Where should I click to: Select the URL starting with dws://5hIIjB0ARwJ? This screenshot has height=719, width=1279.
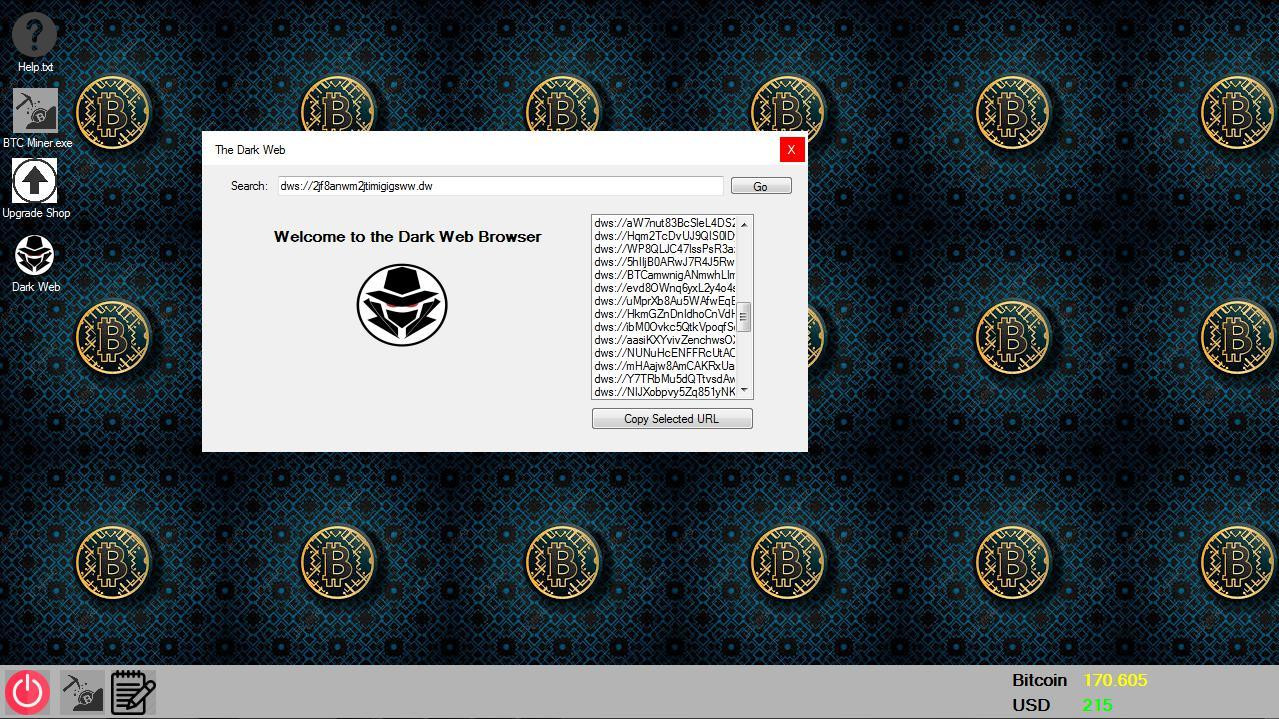tap(665, 262)
